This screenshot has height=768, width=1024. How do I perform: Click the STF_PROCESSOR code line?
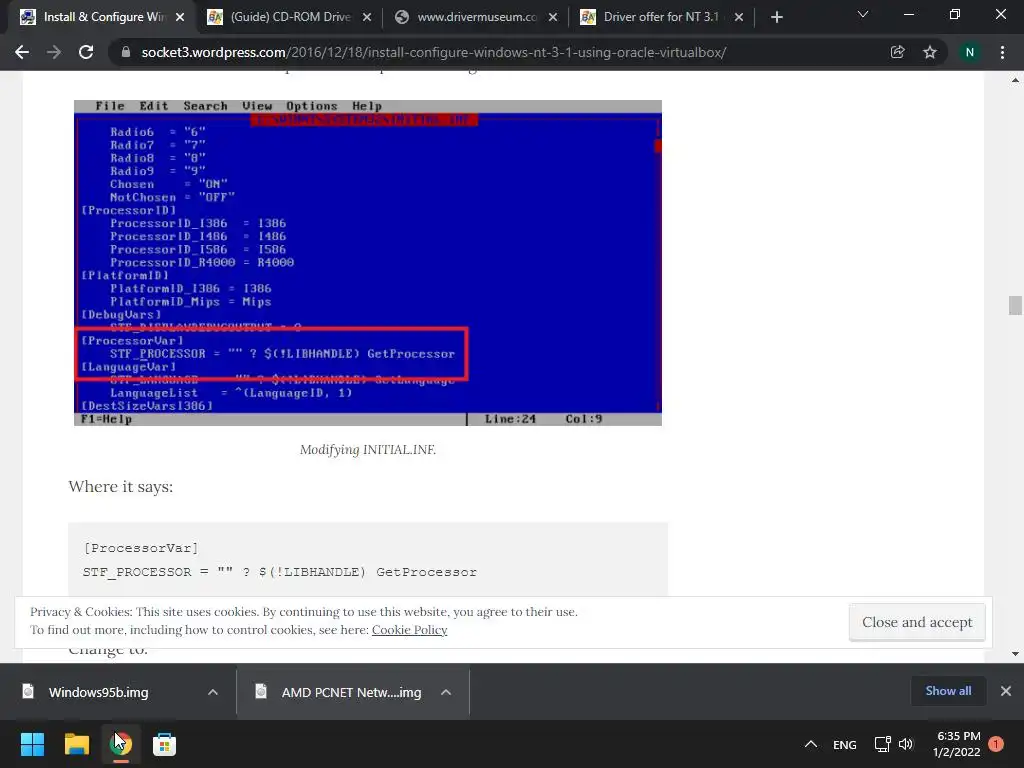tap(280, 572)
